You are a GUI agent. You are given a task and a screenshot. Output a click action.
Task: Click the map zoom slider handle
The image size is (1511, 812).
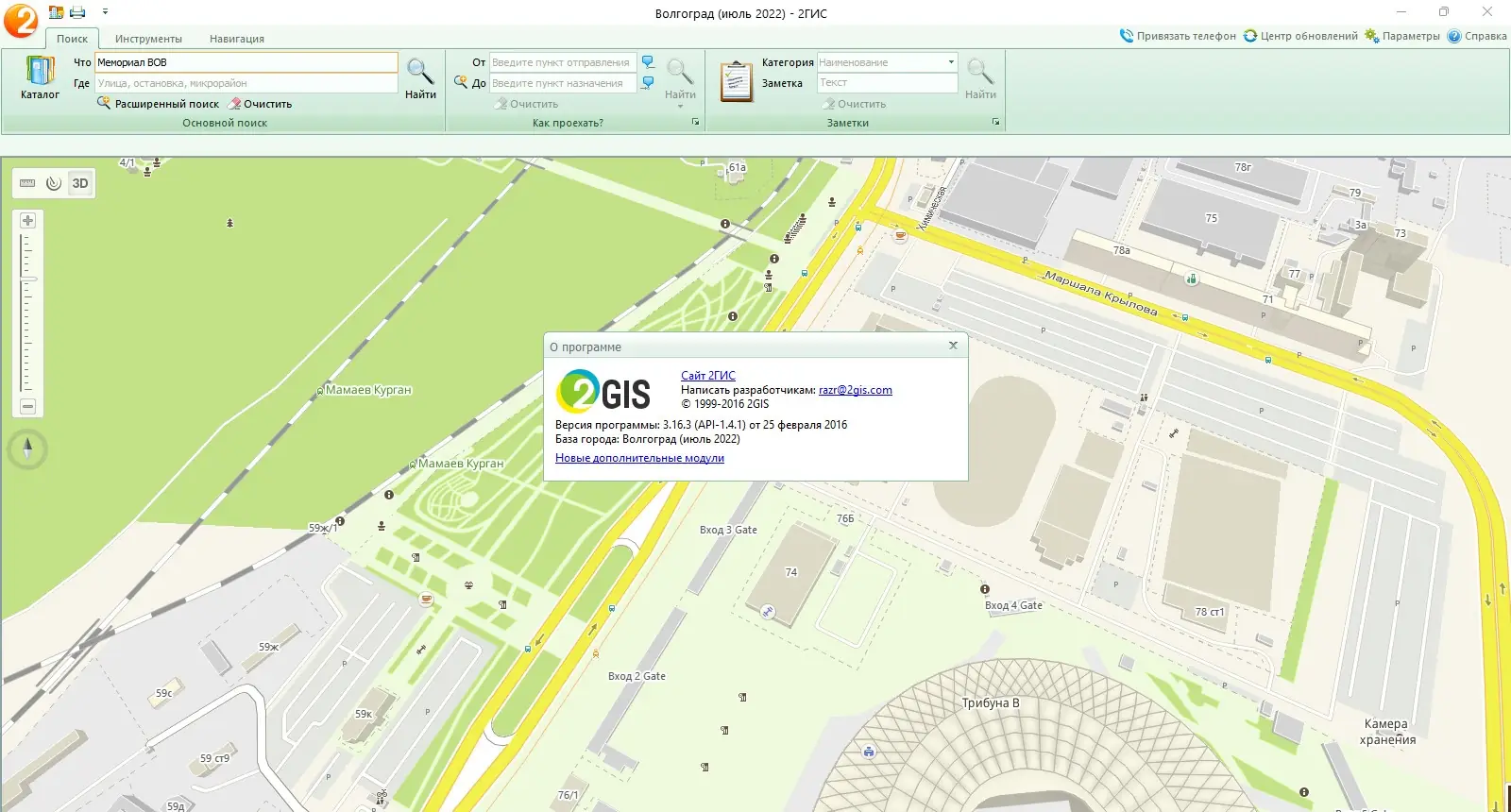coord(27,279)
